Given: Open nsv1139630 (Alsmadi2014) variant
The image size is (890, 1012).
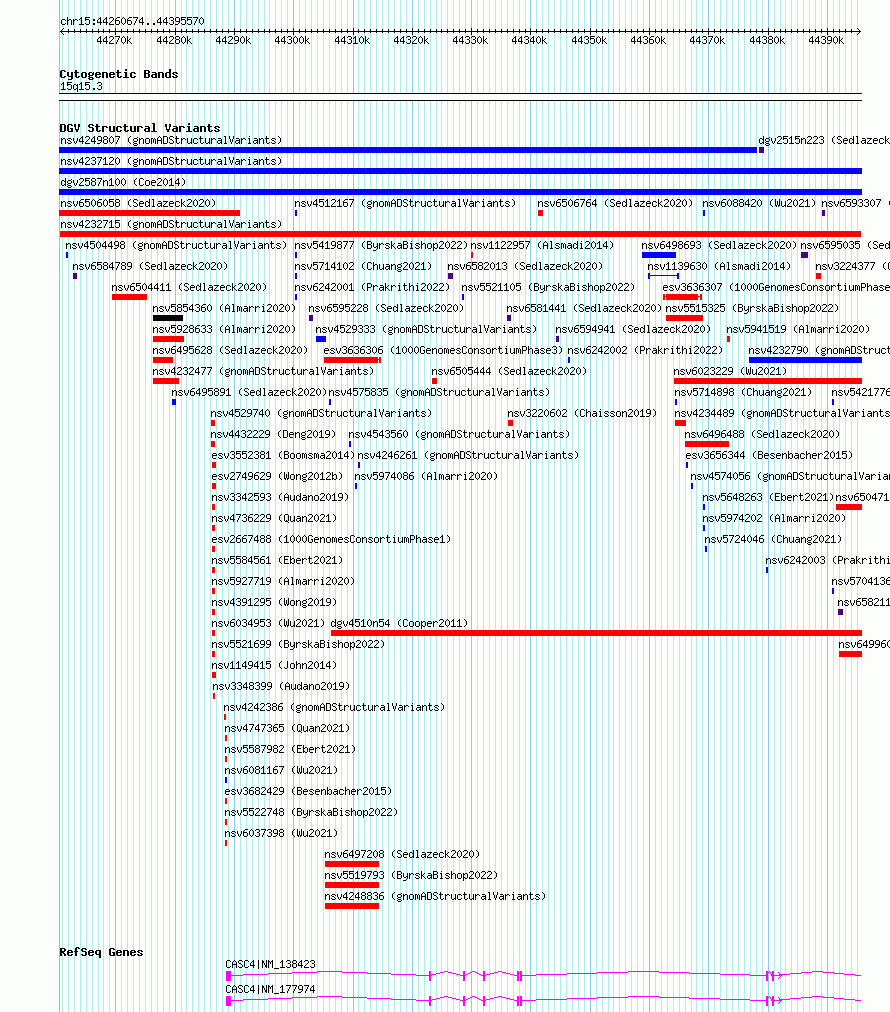Looking at the screenshot, I should pyautogui.click(x=719, y=267).
